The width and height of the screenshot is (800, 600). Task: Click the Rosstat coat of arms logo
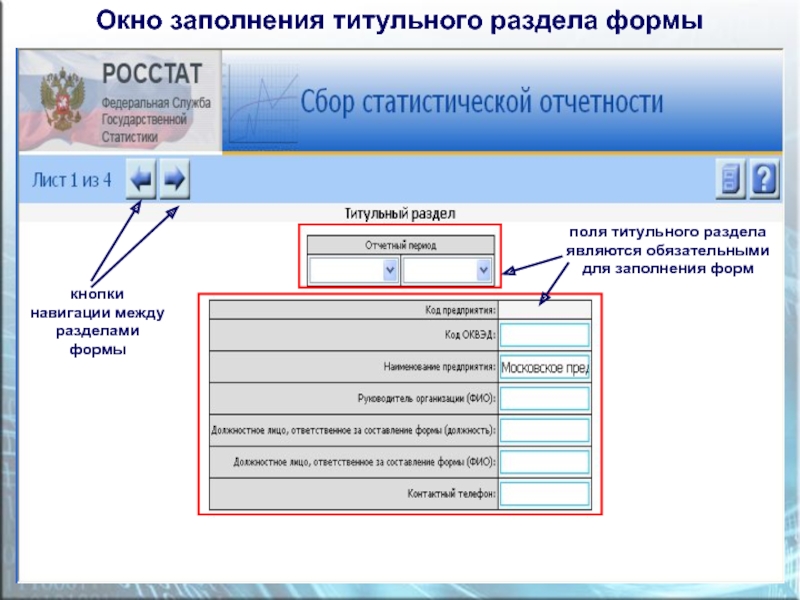pos(63,99)
